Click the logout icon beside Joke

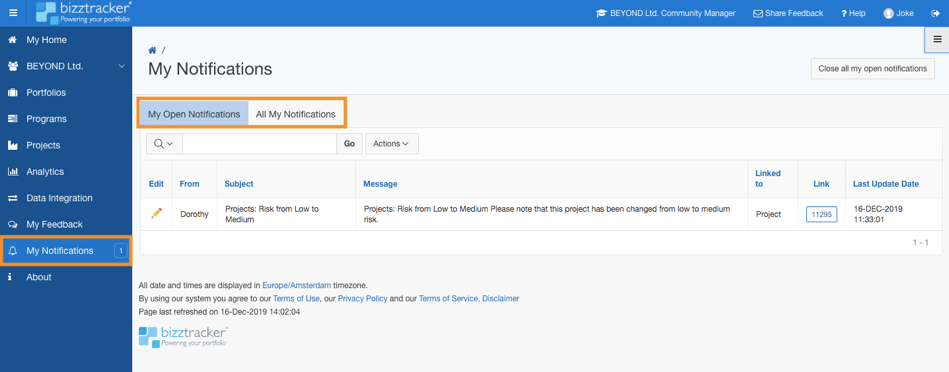[x=935, y=13]
